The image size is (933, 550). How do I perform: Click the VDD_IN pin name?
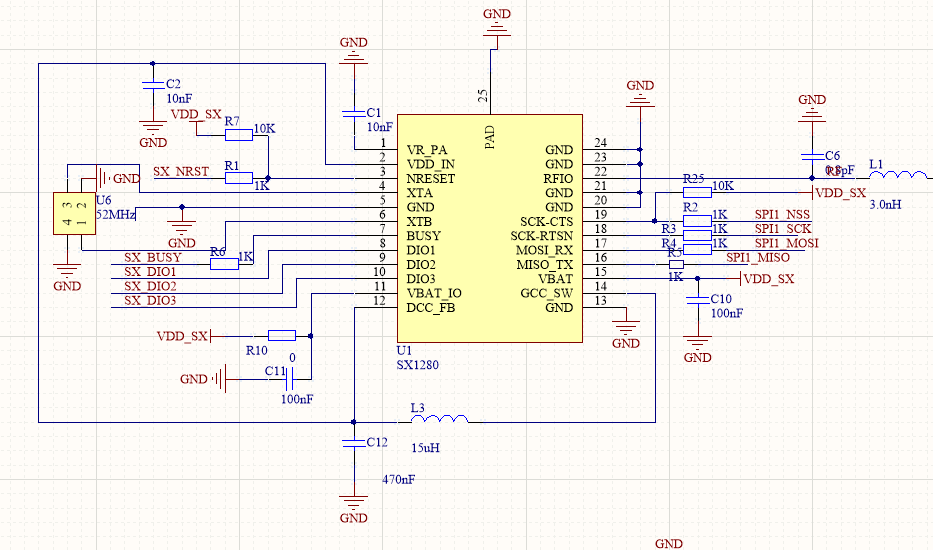(431, 164)
